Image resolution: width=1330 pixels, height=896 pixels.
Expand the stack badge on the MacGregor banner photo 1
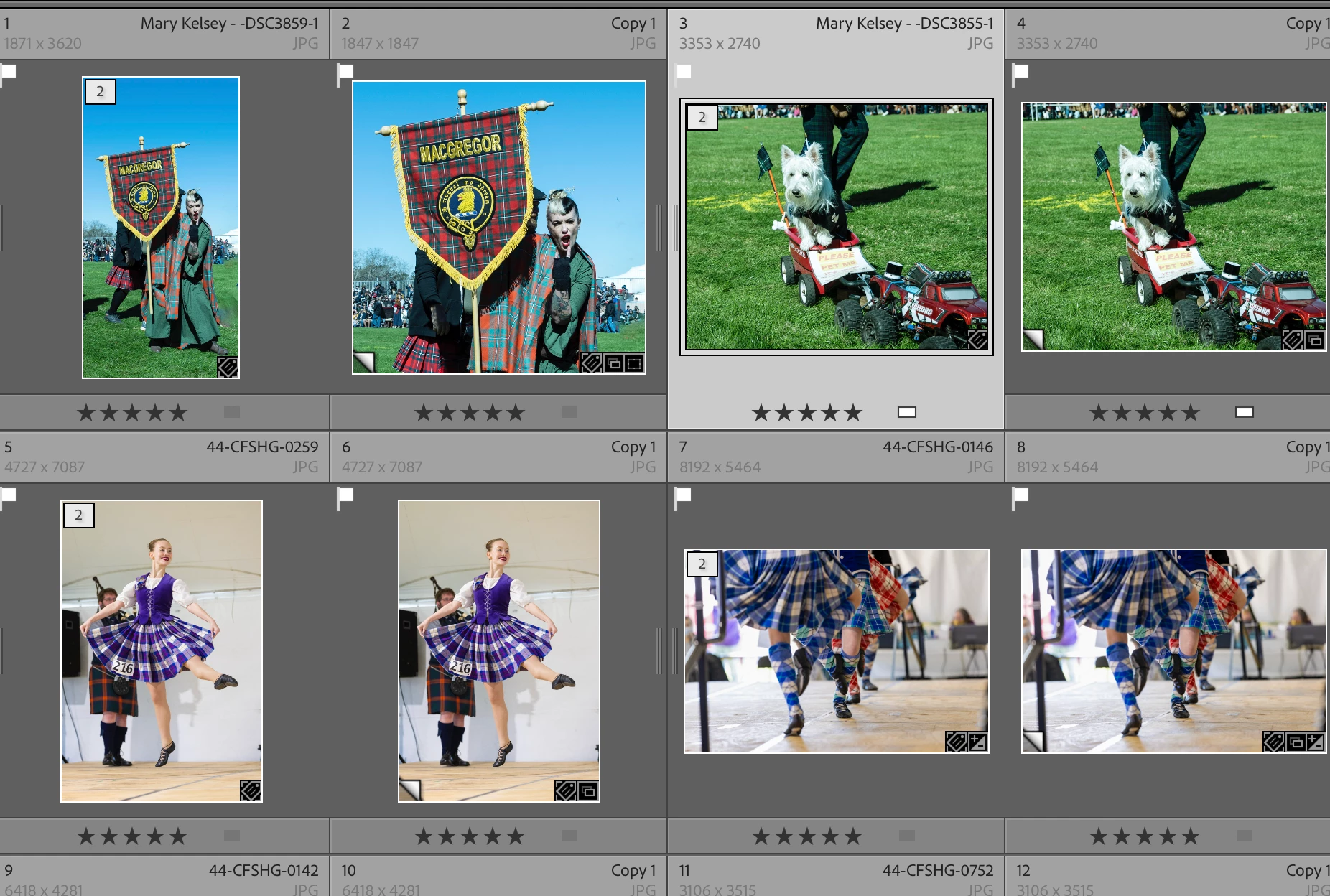[x=101, y=92]
